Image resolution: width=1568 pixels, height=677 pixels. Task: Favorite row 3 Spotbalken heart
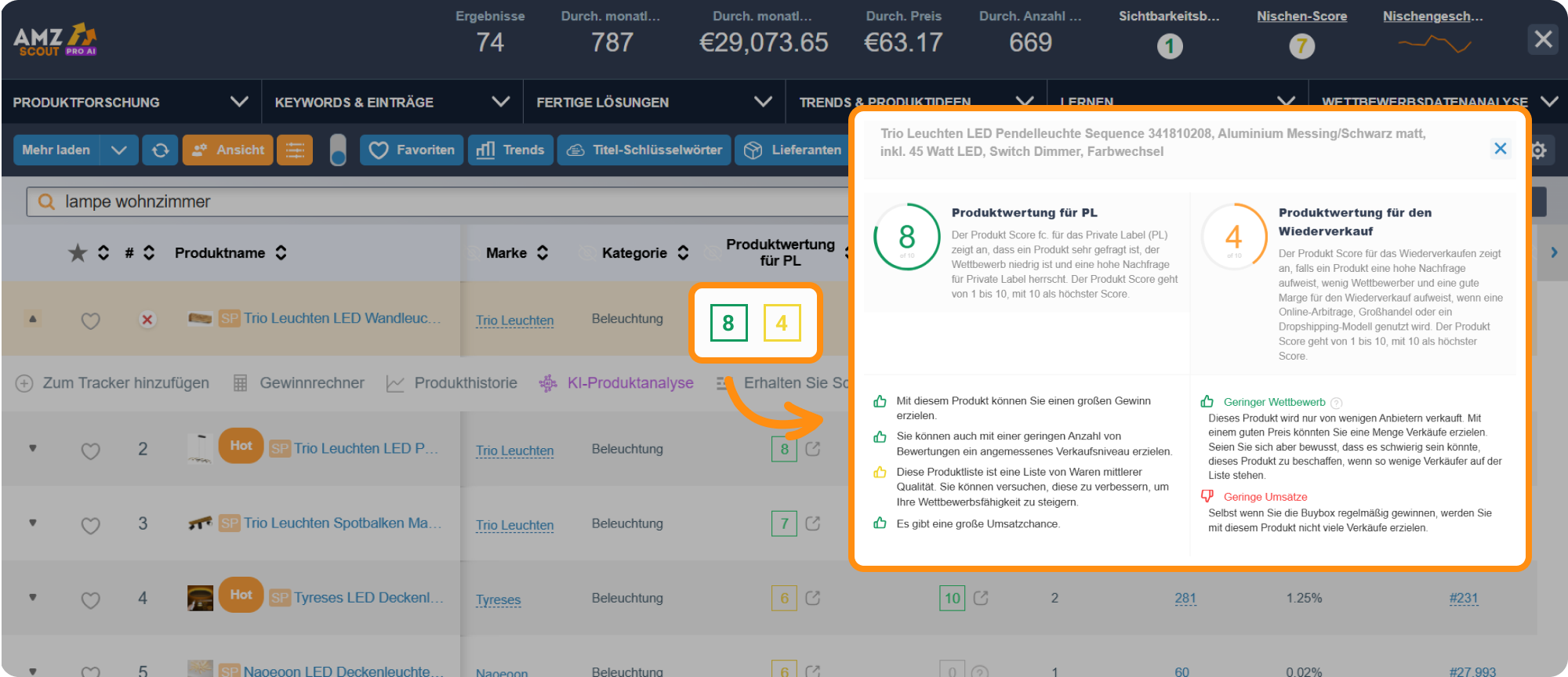click(91, 525)
